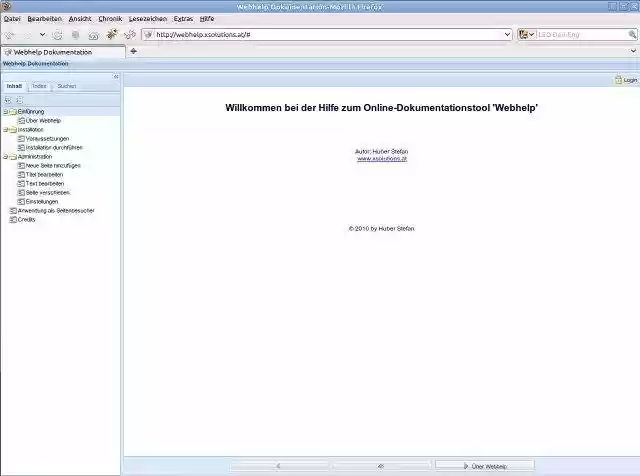640x476 pixels.
Task: Open the Voraussetzungen page
Action: click(x=47, y=138)
